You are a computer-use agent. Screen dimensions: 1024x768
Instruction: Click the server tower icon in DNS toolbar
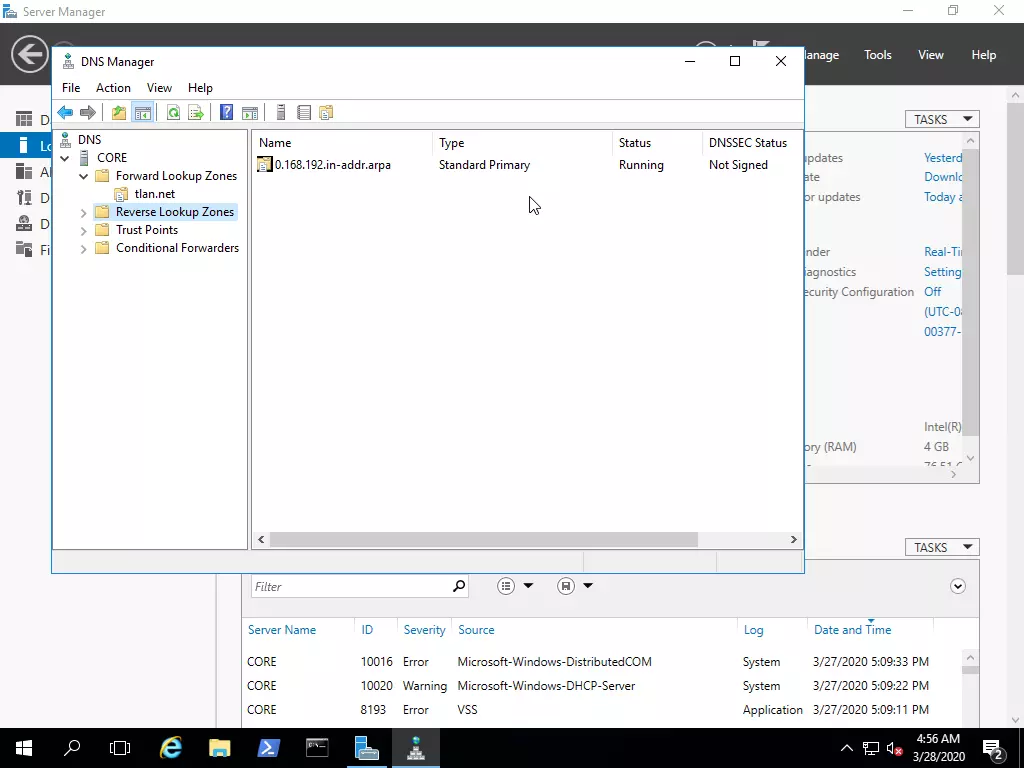tap(281, 112)
